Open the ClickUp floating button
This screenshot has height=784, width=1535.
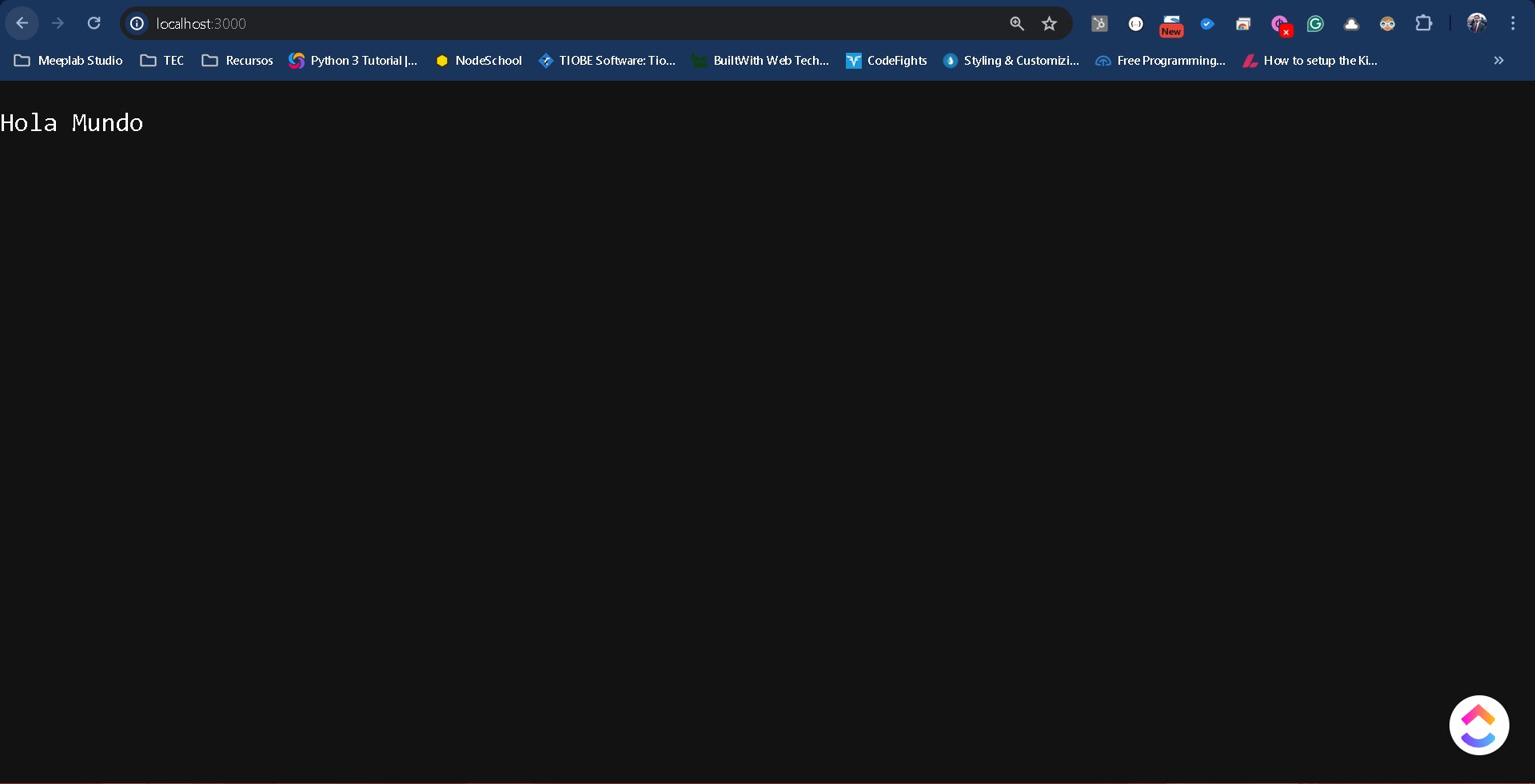tap(1478, 725)
